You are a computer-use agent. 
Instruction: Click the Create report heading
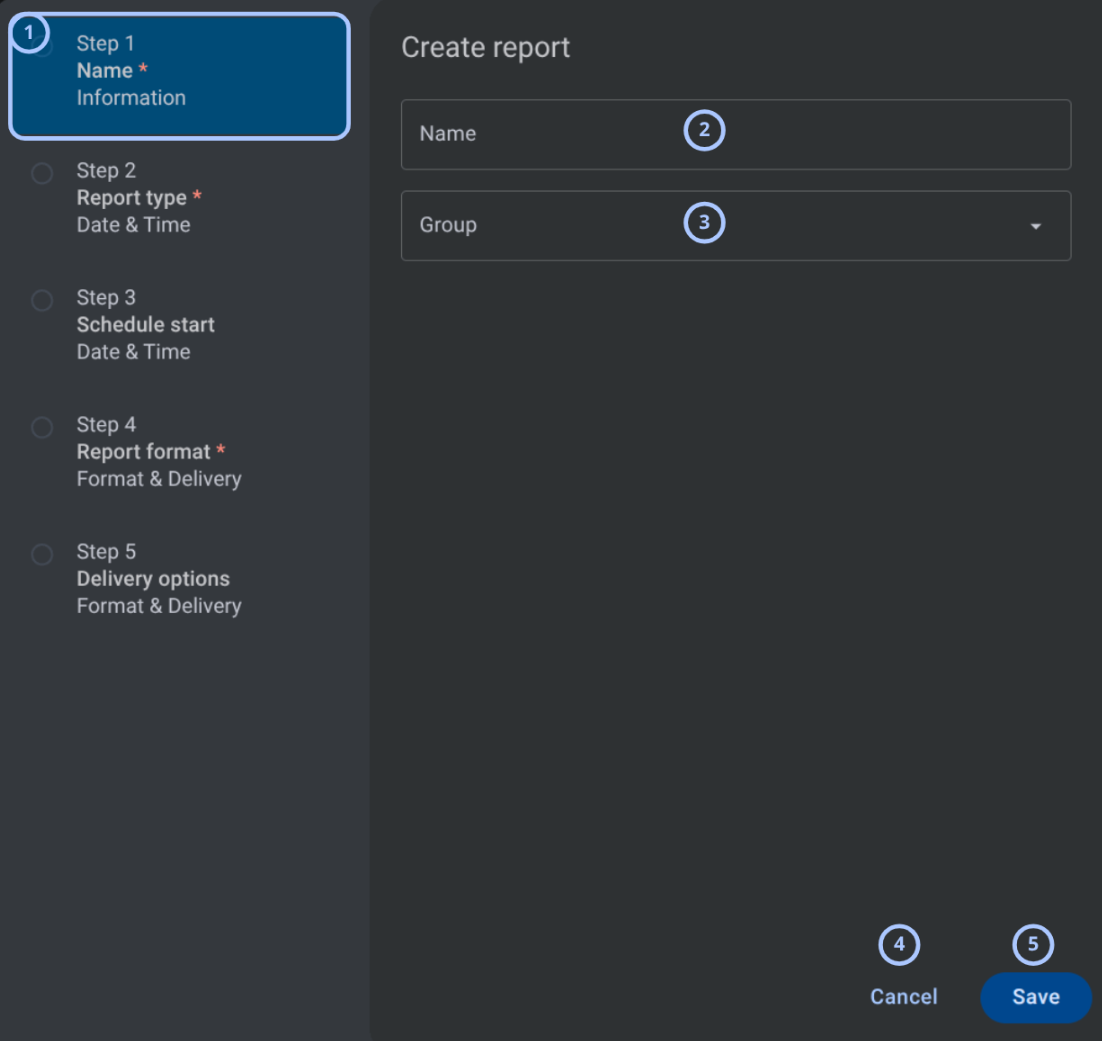(486, 48)
